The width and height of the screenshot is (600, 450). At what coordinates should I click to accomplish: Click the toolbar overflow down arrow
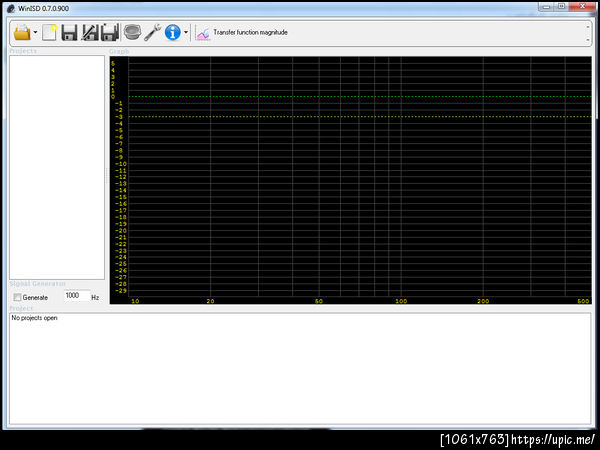(x=588, y=40)
